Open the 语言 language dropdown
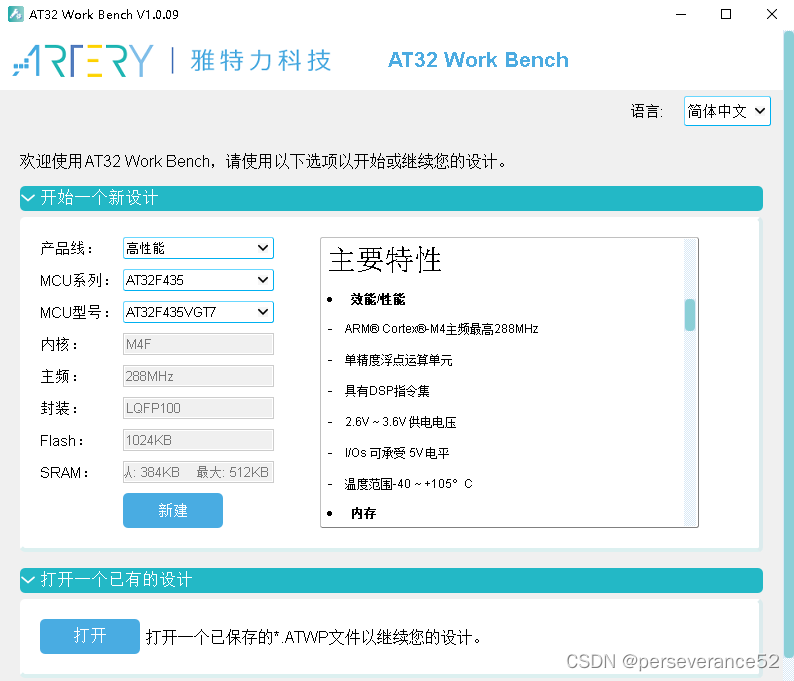This screenshot has height=681, width=794. click(727, 111)
